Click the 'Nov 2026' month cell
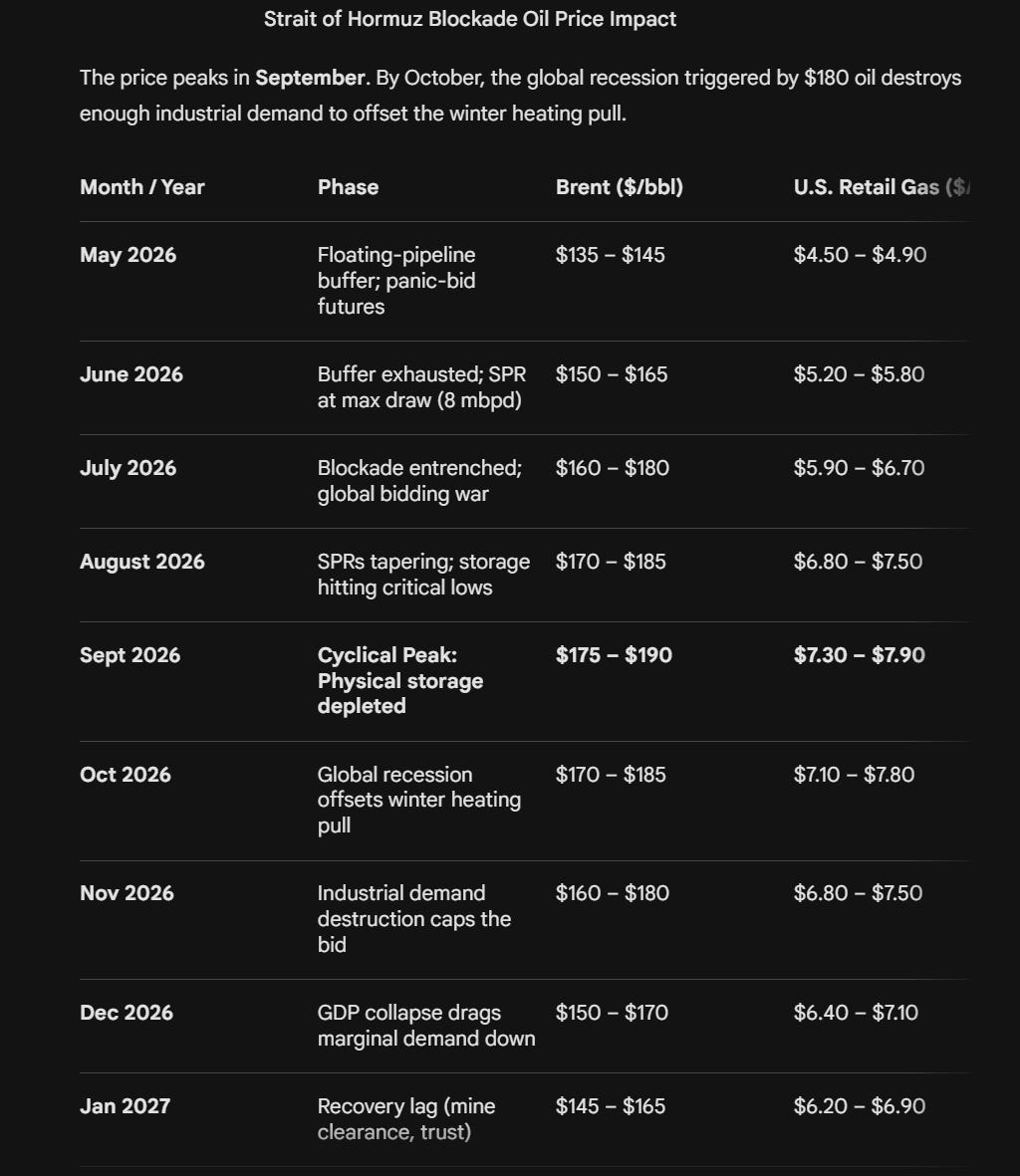 click(127, 893)
